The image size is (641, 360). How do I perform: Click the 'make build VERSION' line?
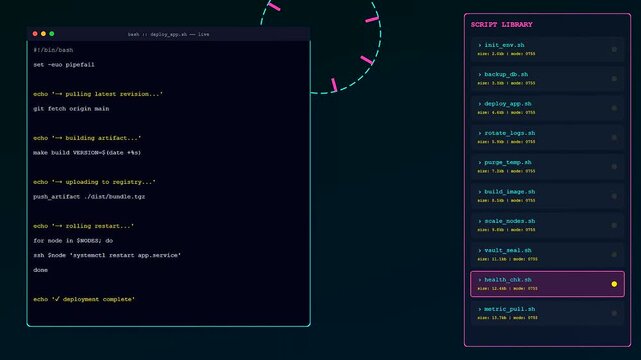pos(87,153)
